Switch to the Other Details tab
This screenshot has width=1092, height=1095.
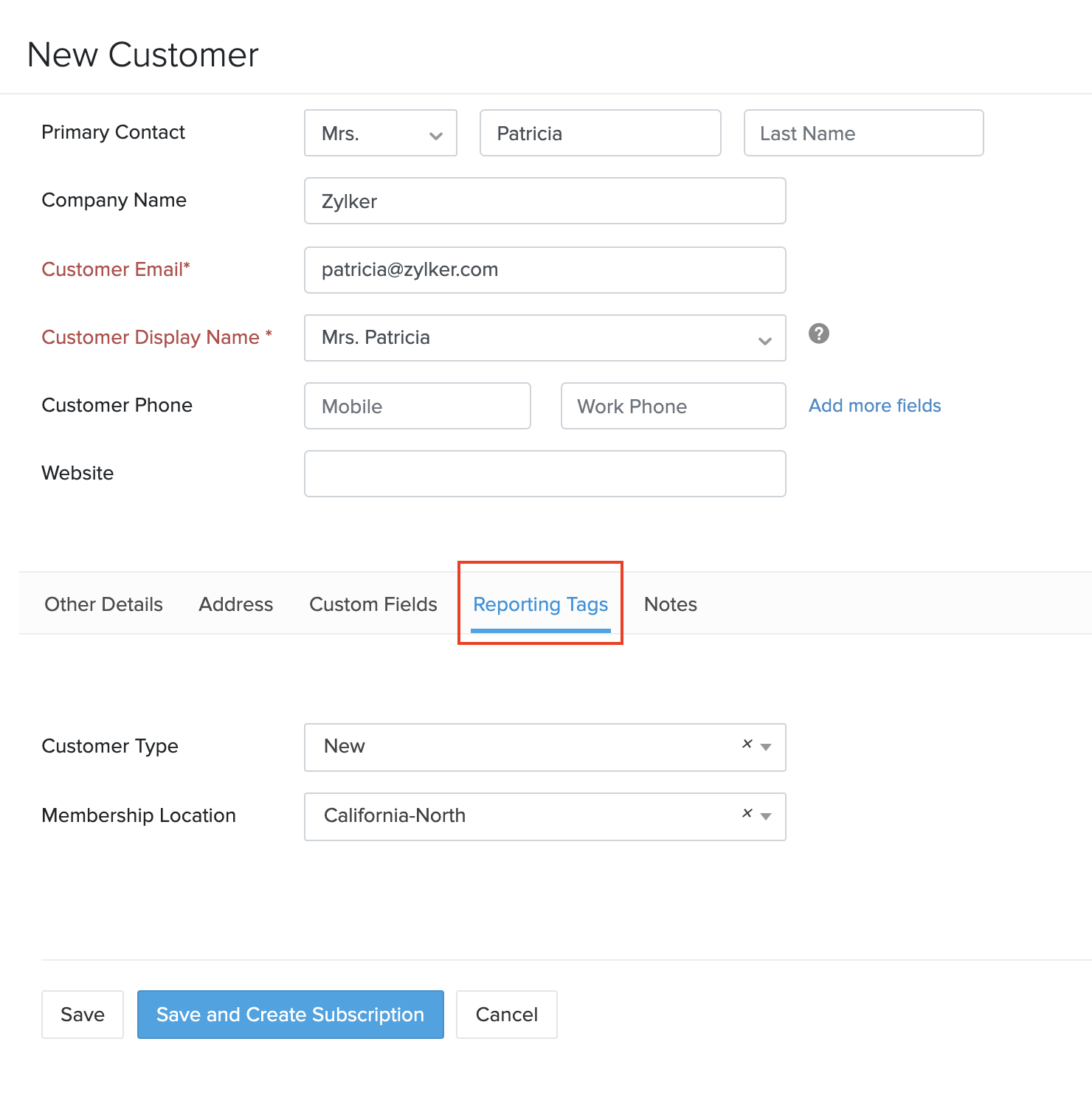(x=103, y=604)
